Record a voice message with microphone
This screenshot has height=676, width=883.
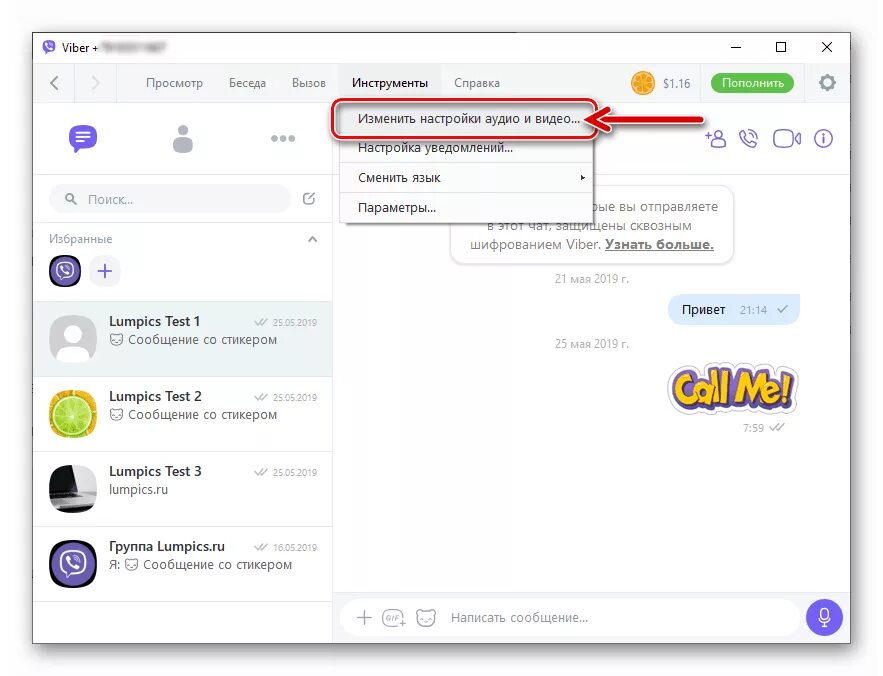pos(824,617)
